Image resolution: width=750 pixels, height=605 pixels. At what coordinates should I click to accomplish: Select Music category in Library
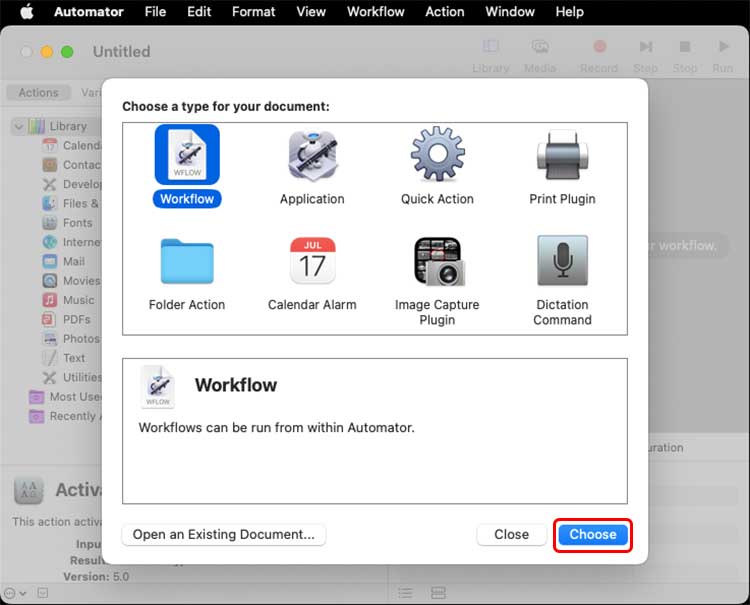tap(68, 300)
